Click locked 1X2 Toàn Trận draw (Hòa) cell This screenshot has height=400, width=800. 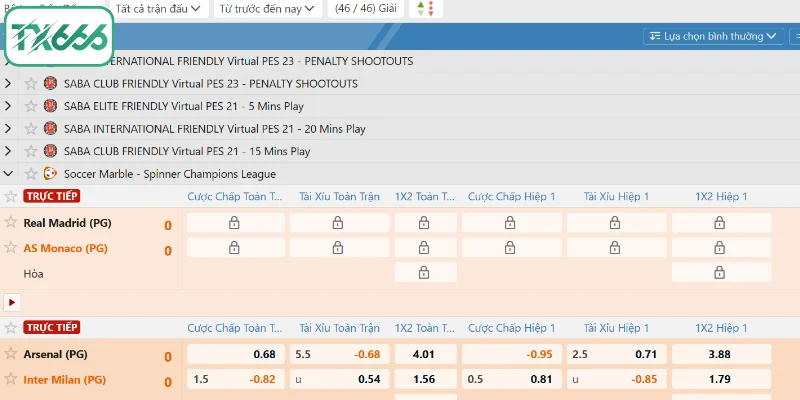point(426,272)
